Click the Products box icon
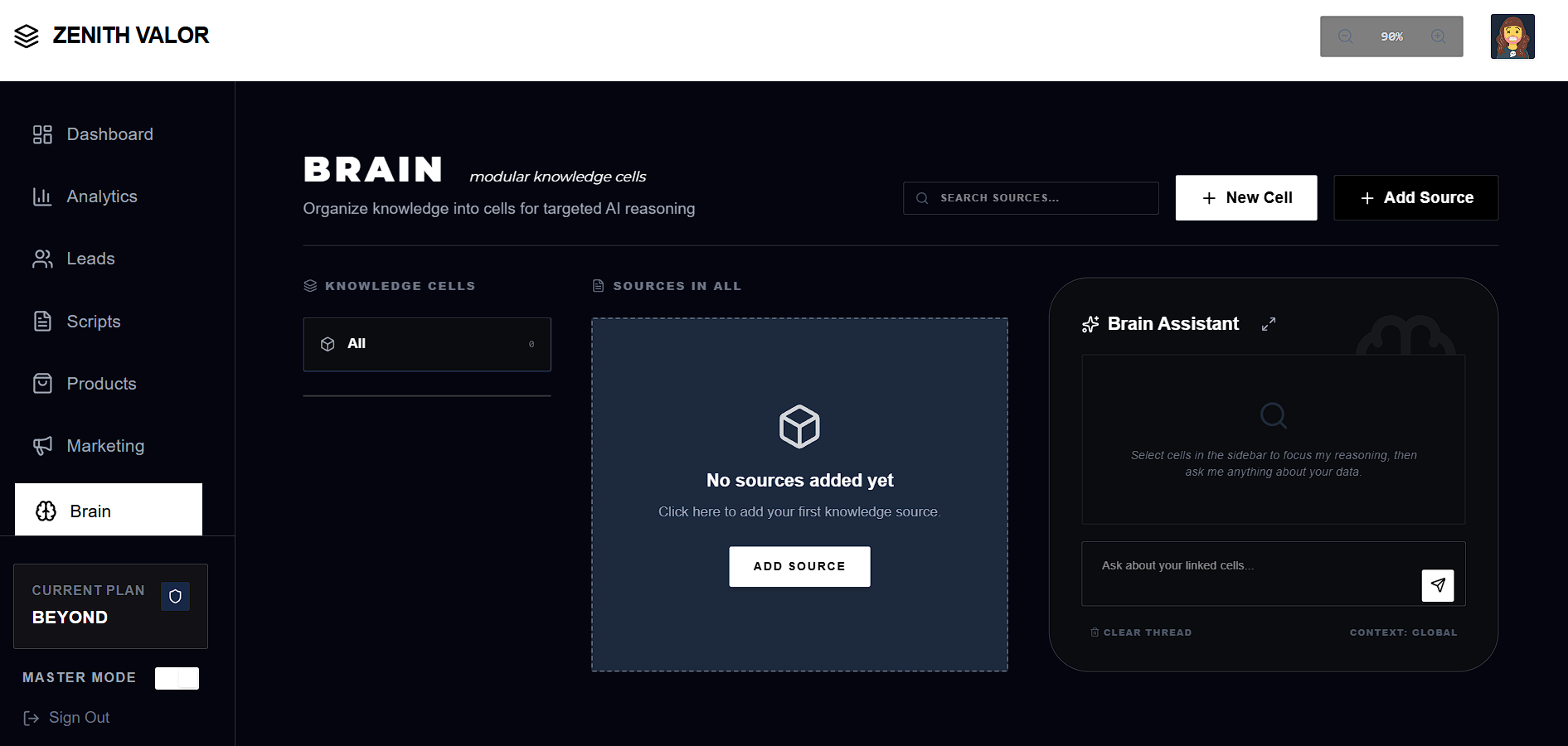Viewport: 1568px width, 746px height. (x=42, y=383)
